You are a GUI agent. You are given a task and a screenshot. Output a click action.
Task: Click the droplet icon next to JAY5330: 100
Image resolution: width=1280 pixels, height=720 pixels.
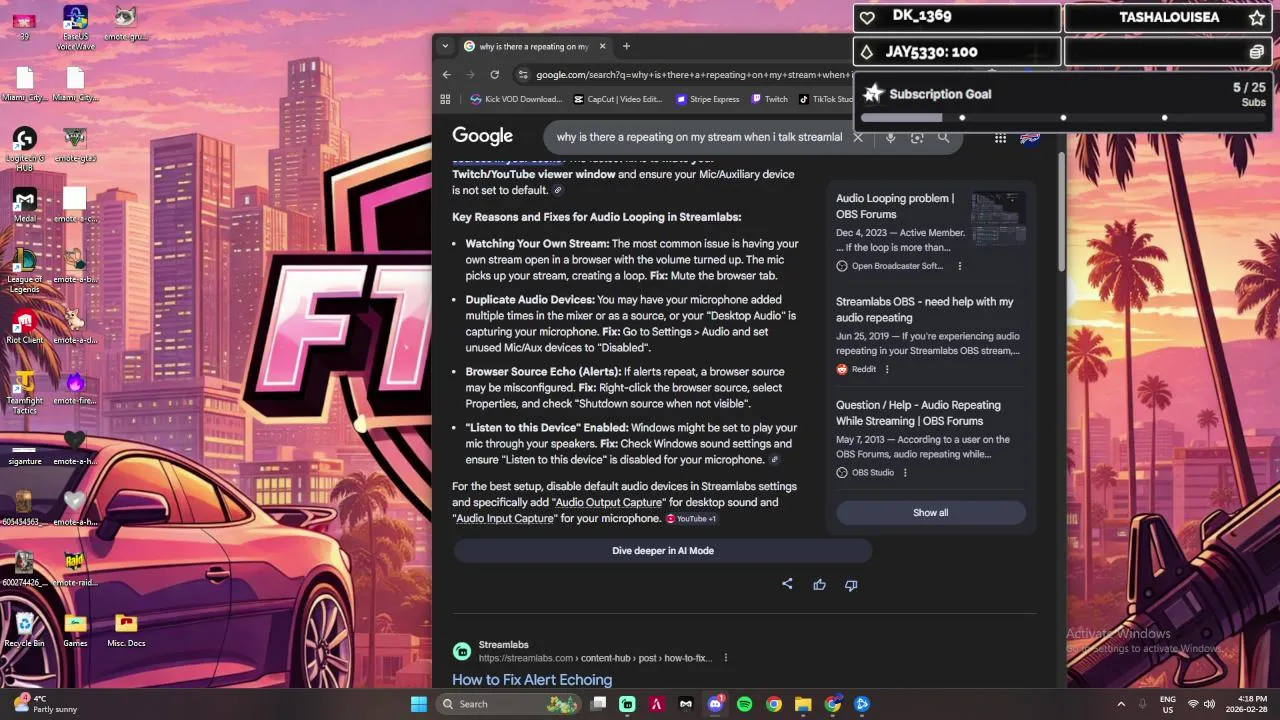point(867,52)
